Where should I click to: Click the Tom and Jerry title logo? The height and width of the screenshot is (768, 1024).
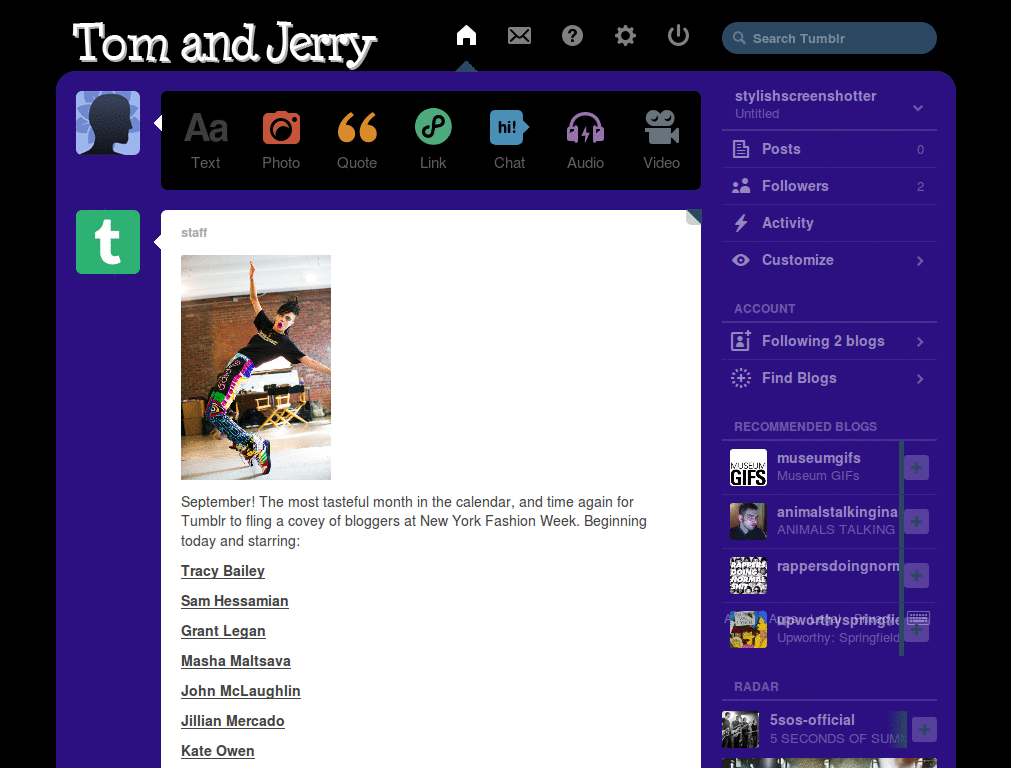(x=224, y=43)
